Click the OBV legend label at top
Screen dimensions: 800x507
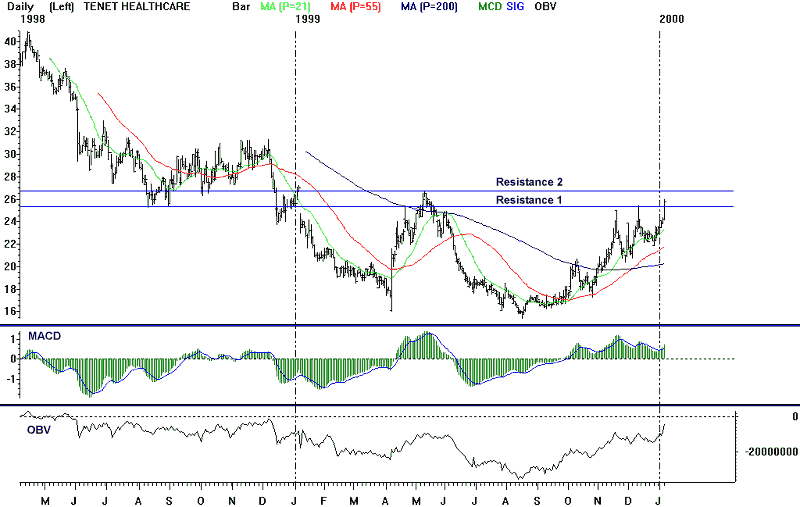click(x=545, y=7)
